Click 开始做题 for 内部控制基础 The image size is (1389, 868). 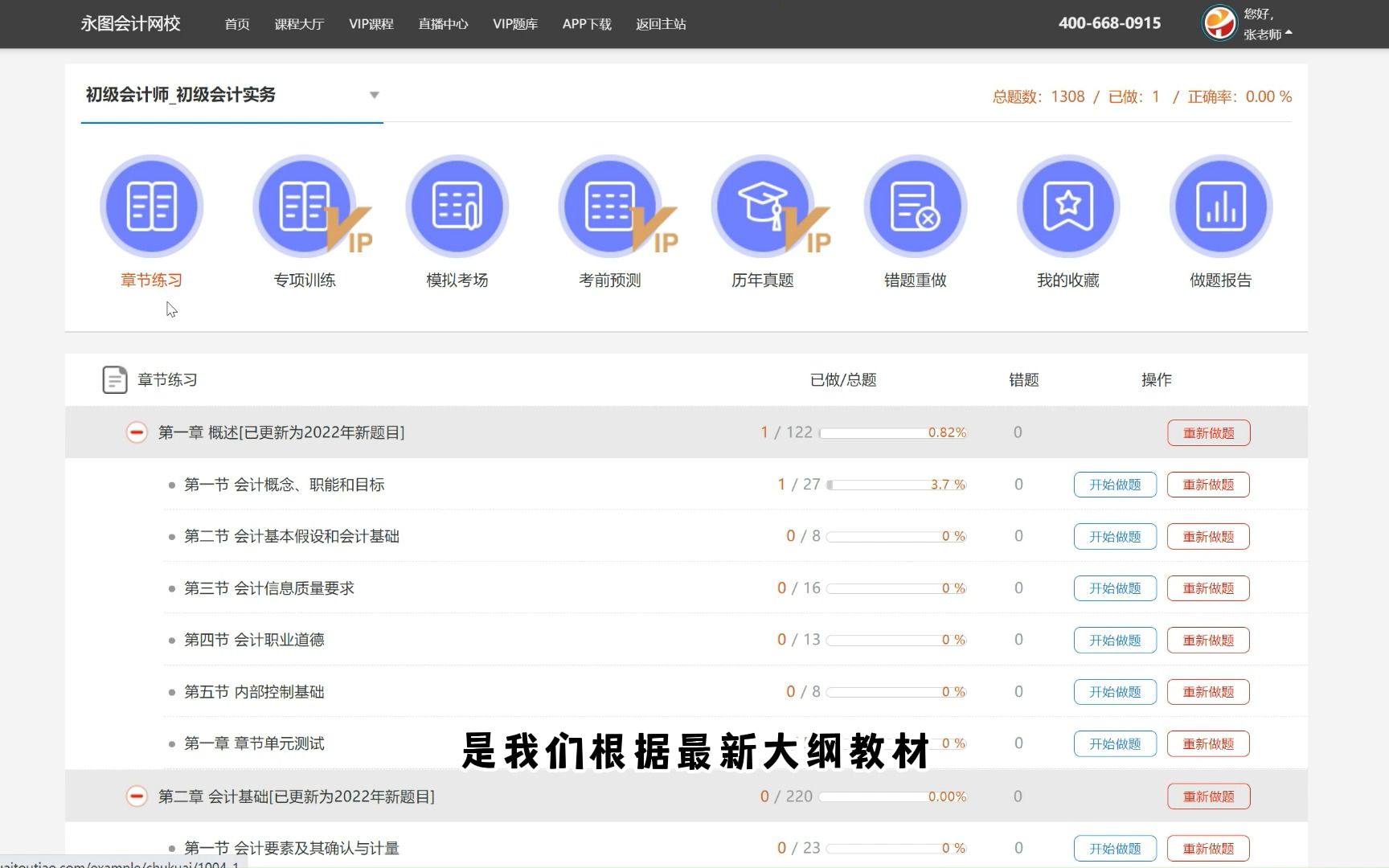[1115, 692]
